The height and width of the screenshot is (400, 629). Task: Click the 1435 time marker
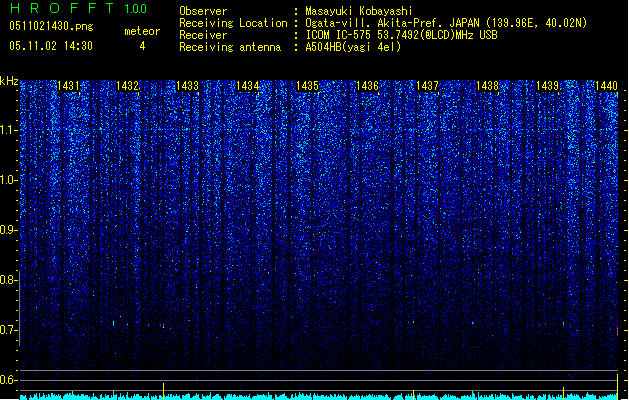point(307,86)
